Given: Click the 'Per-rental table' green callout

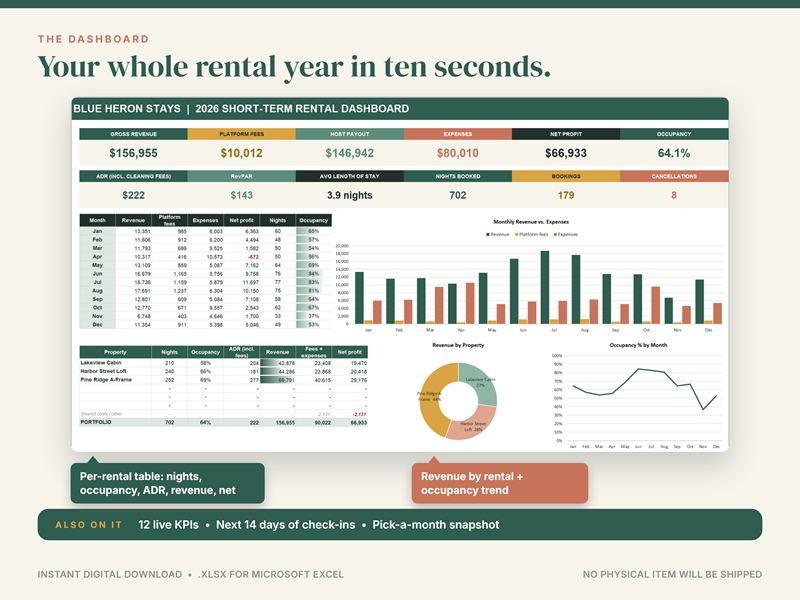Looking at the screenshot, I should [x=167, y=483].
